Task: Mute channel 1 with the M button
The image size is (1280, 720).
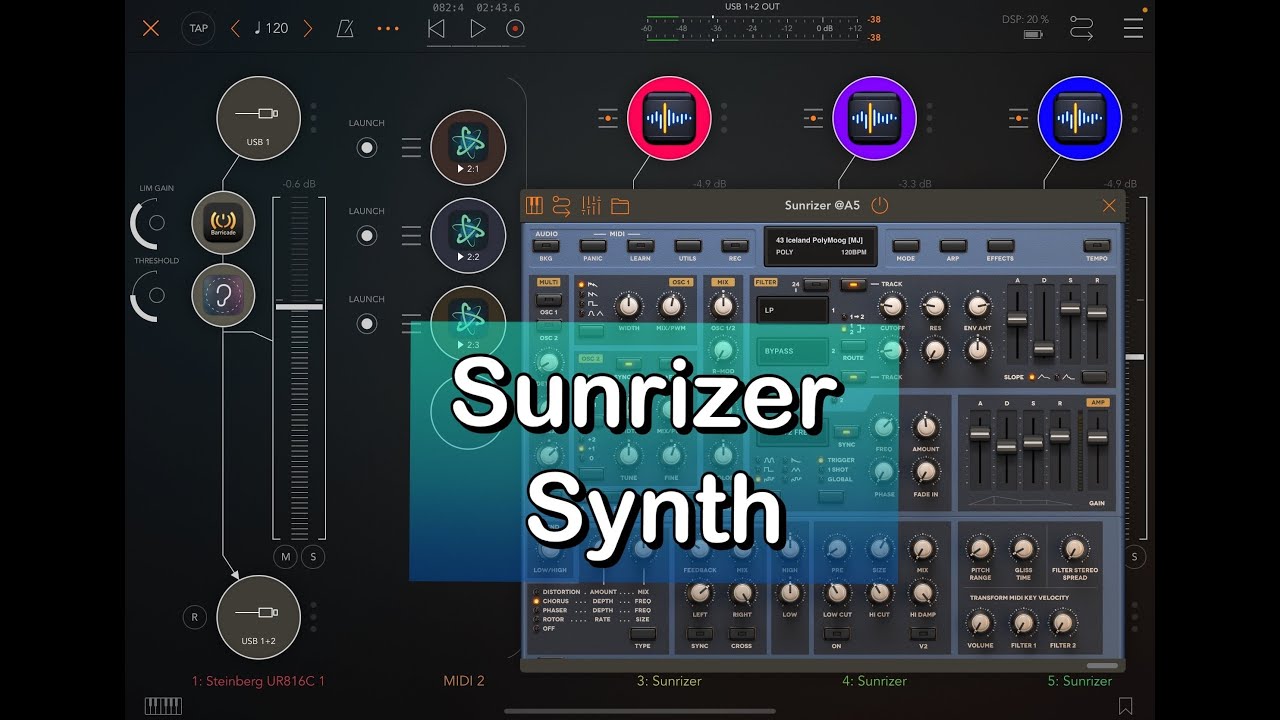Action: coord(285,557)
